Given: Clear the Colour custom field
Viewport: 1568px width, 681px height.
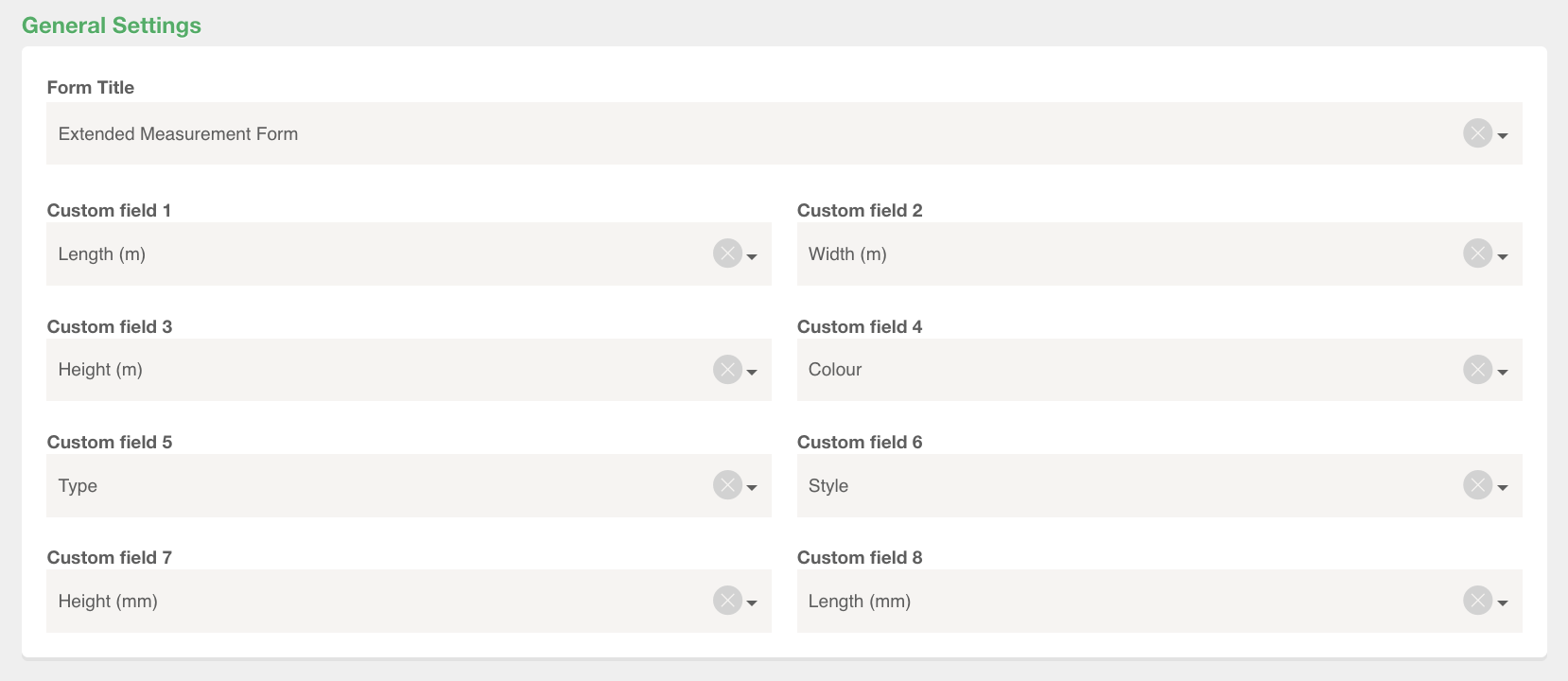Looking at the screenshot, I should 1477,370.
